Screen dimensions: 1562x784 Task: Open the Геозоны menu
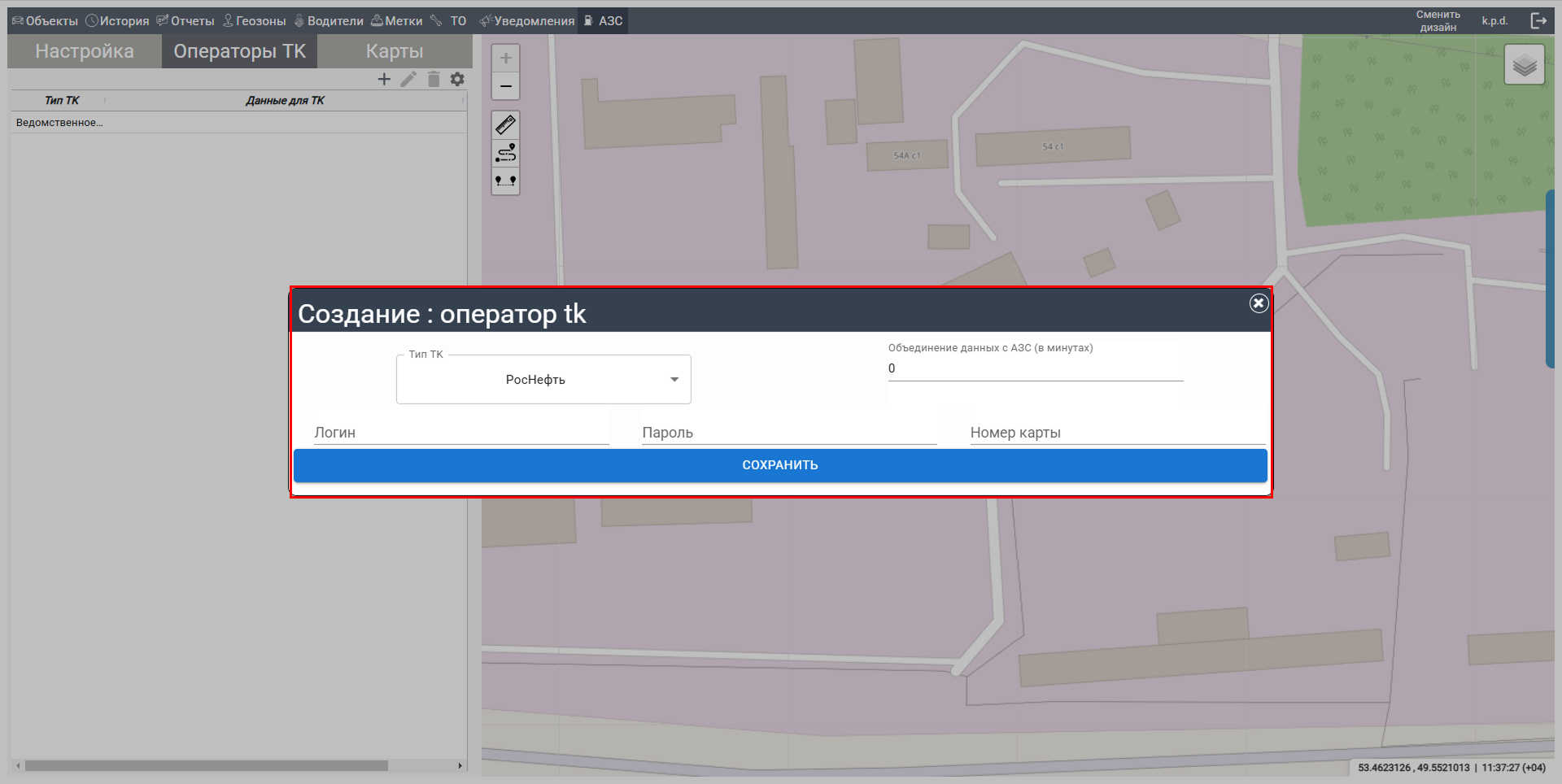[x=255, y=21]
